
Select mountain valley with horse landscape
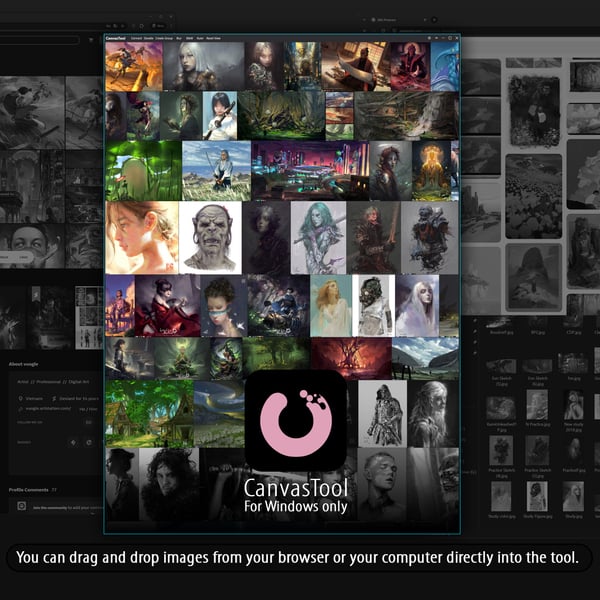coord(426,358)
